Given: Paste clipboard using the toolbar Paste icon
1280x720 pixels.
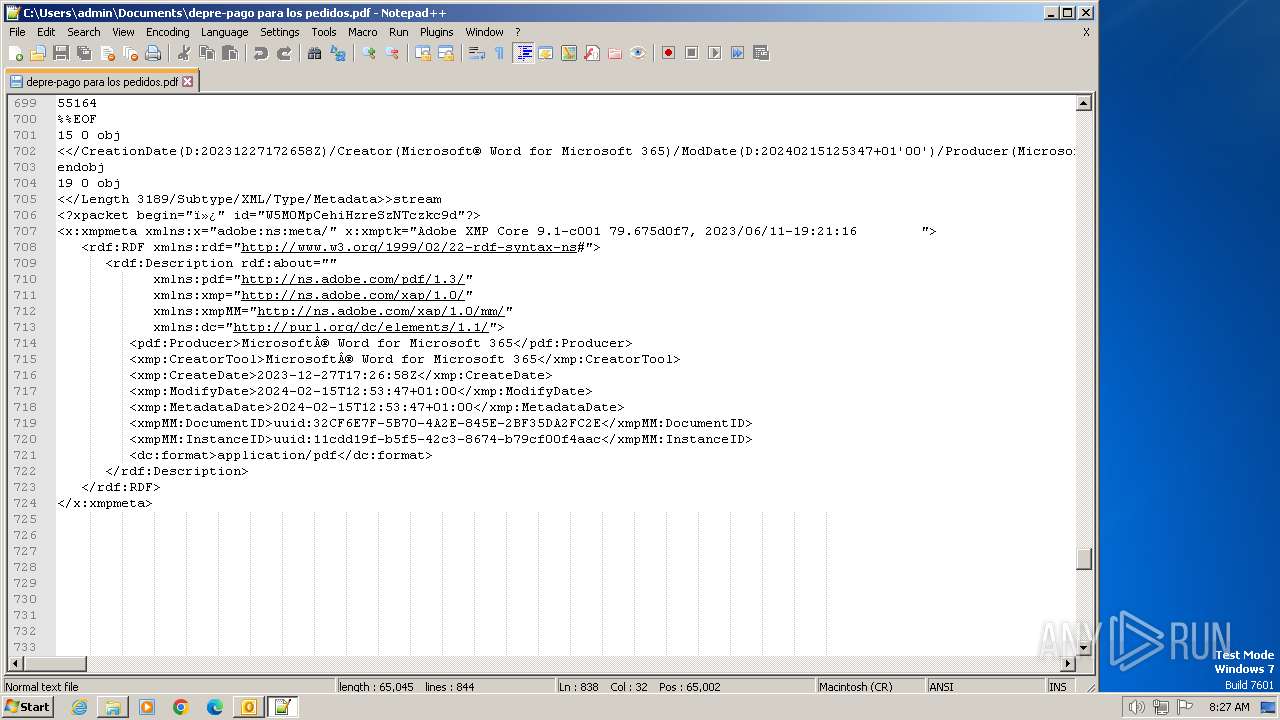Looking at the screenshot, I should [x=230, y=53].
